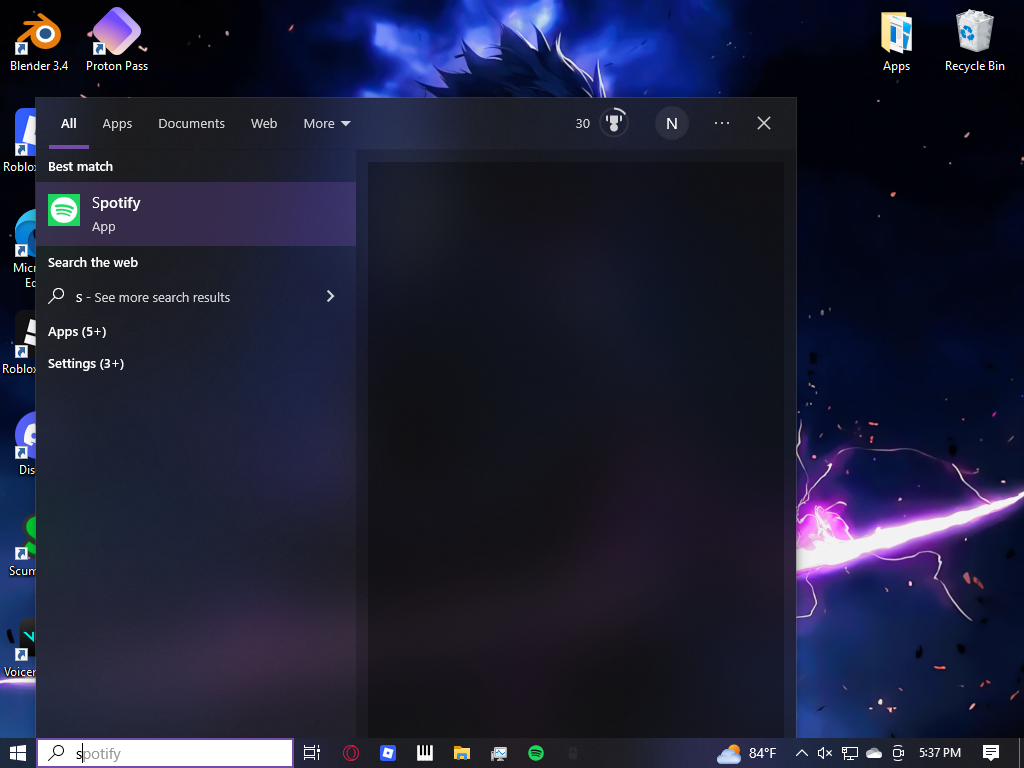Open the More filter dropdown

[327, 123]
